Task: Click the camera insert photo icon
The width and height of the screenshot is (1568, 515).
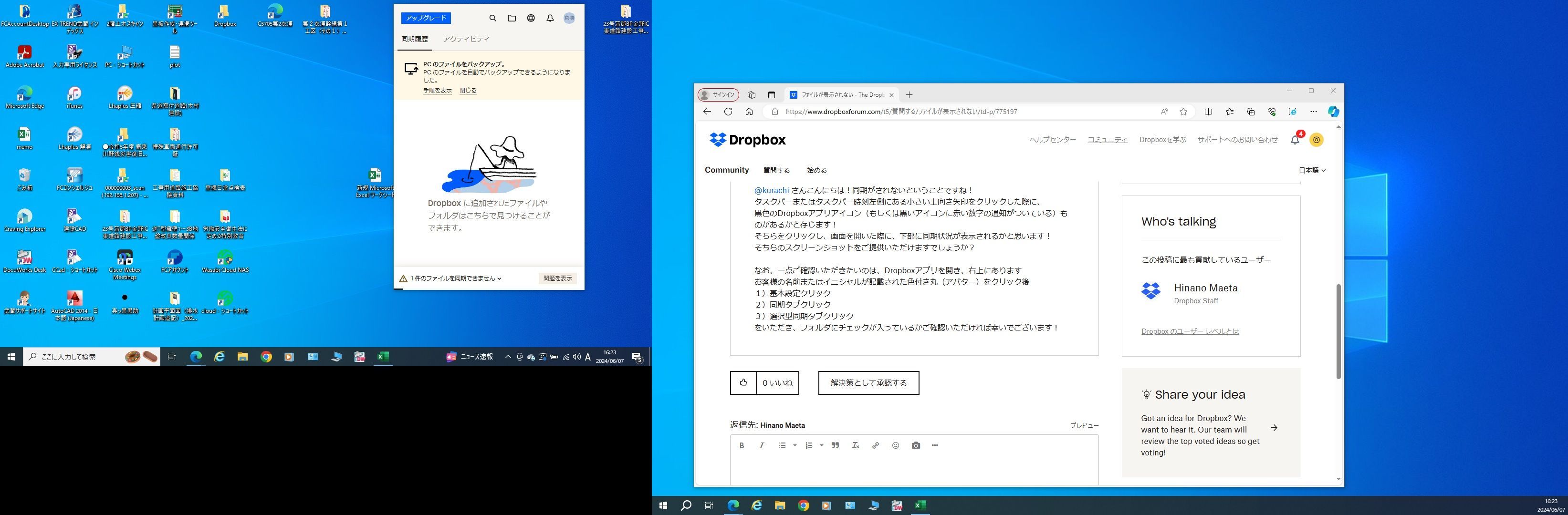Action: (x=916, y=446)
